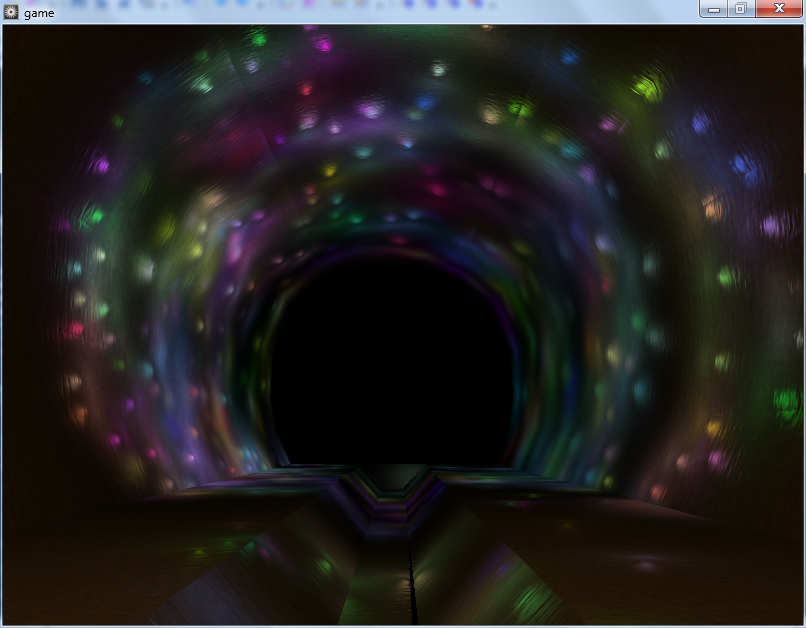Click the green light at top left of tunnel
Viewport: 806px width, 628px height.
(259, 39)
